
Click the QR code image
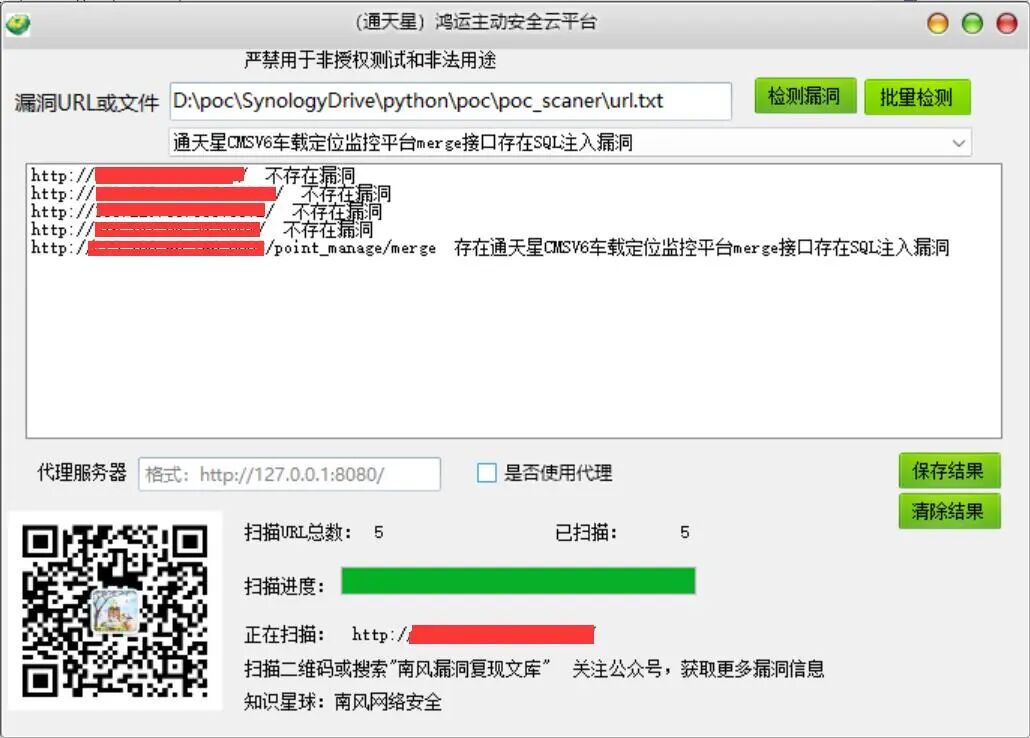click(115, 611)
